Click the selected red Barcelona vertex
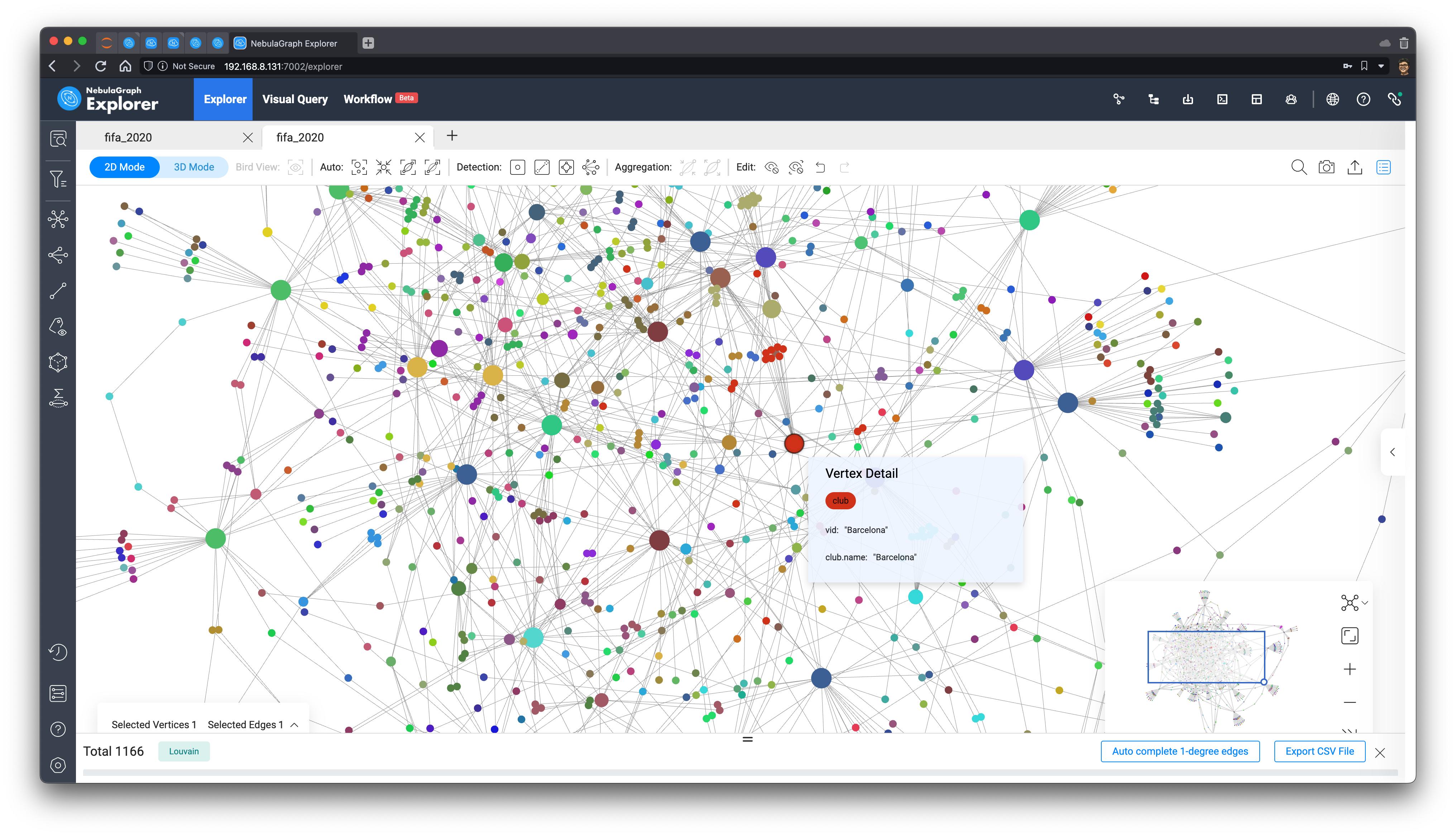Screen dimensions: 1456x836 click(x=794, y=443)
